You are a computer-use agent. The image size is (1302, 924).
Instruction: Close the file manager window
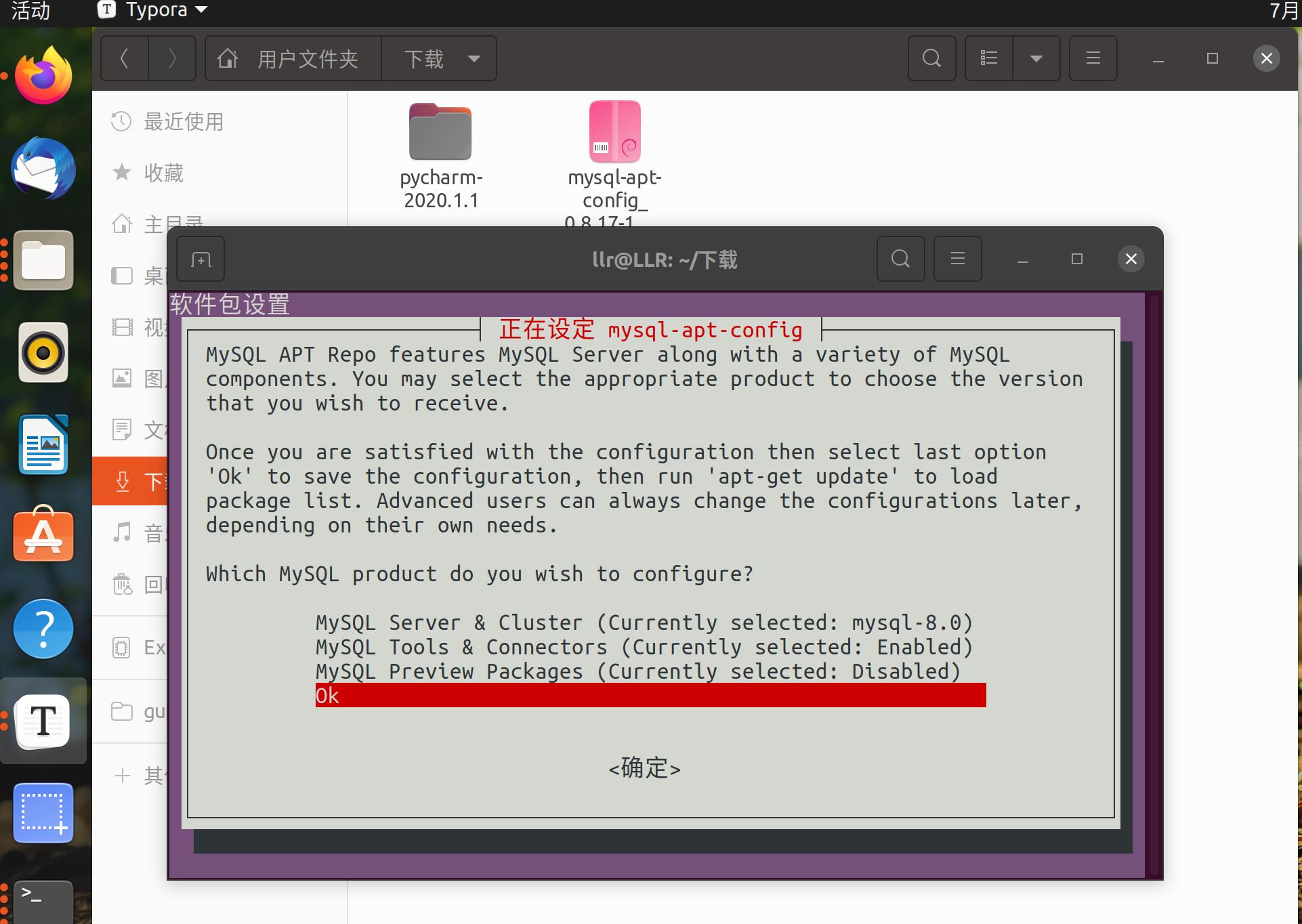coord(1267,58)
